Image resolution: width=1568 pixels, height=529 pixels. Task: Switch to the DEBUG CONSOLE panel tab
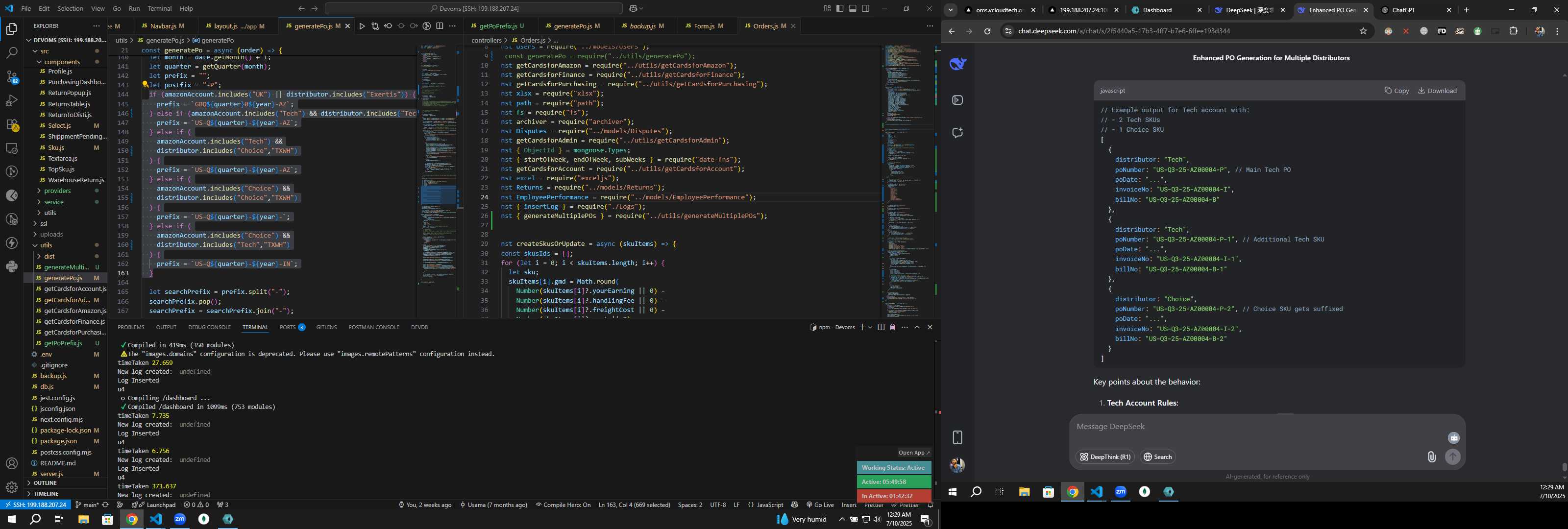[209, 328]
